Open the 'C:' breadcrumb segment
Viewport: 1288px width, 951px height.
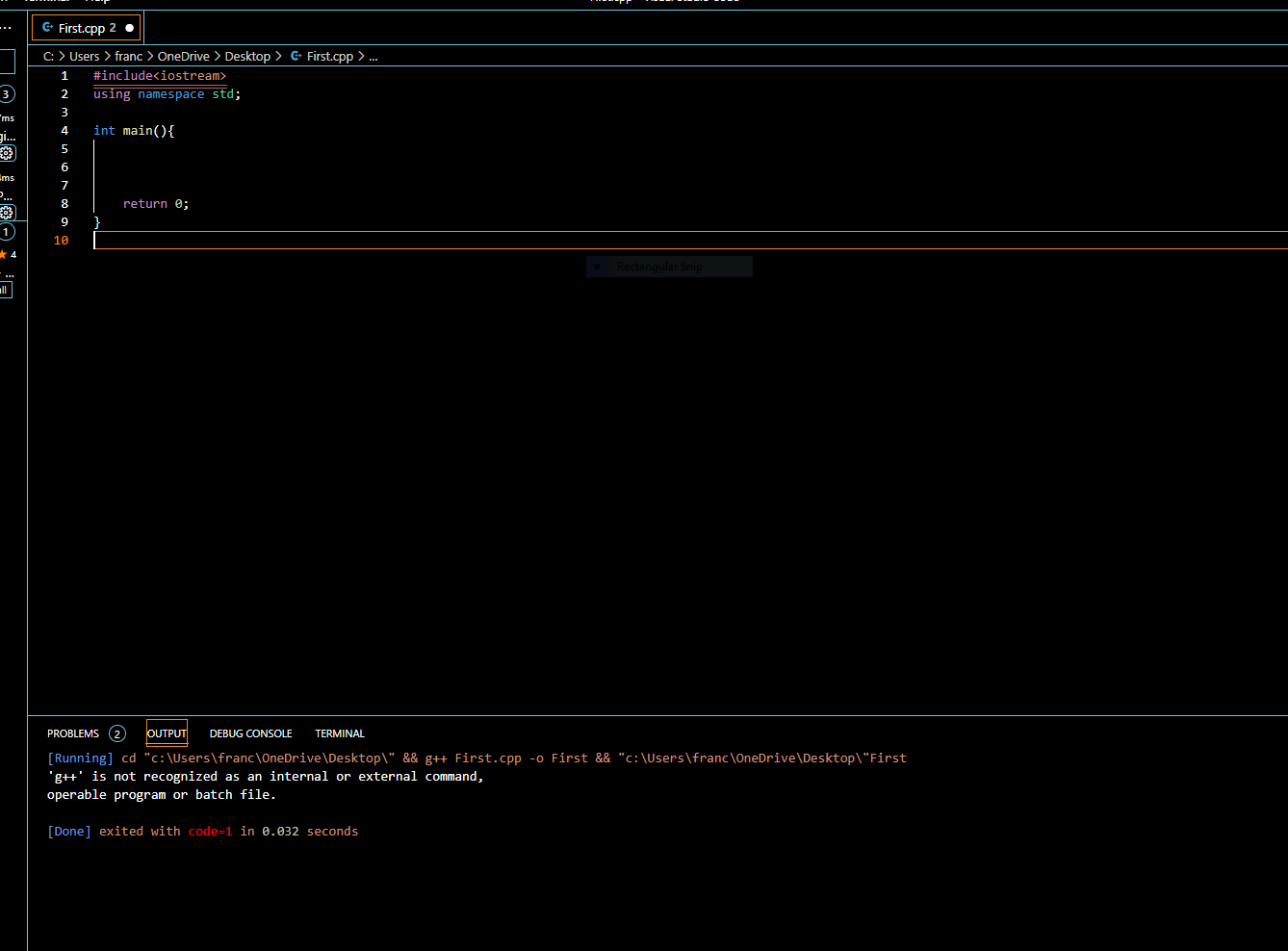[48, 57]
